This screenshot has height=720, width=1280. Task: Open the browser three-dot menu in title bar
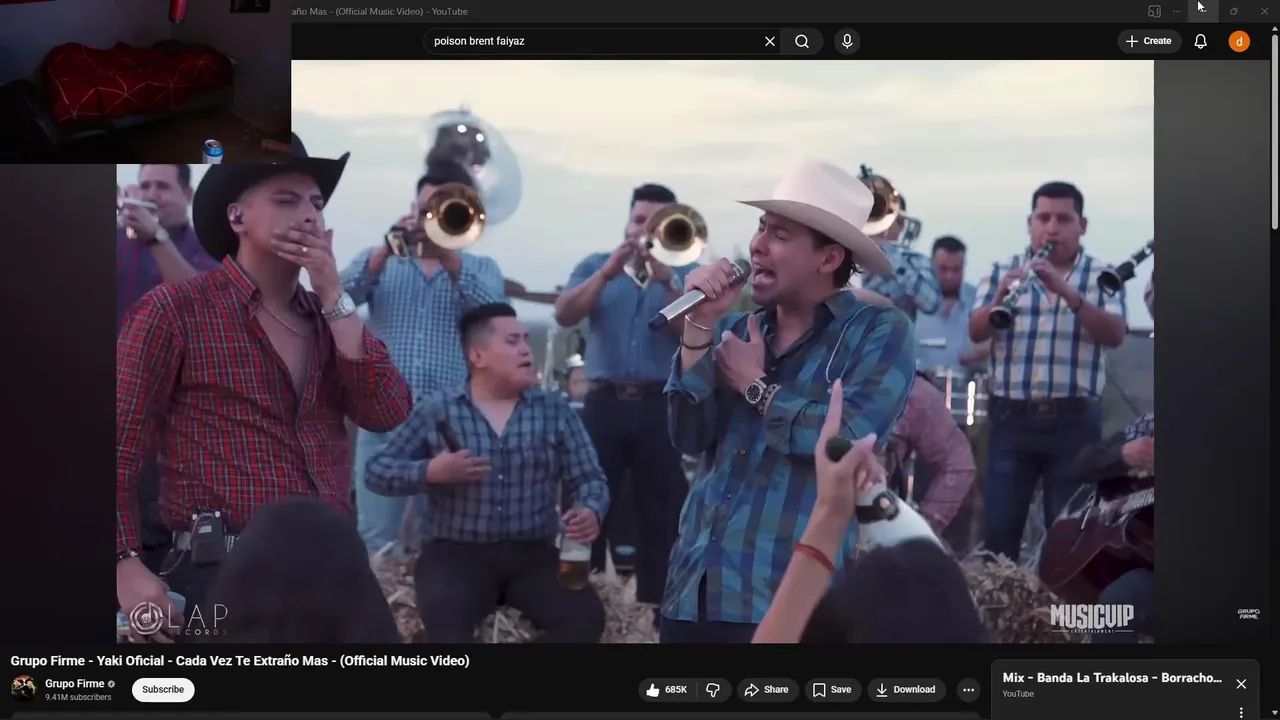pyautogui.click(x=1176, y=11)
